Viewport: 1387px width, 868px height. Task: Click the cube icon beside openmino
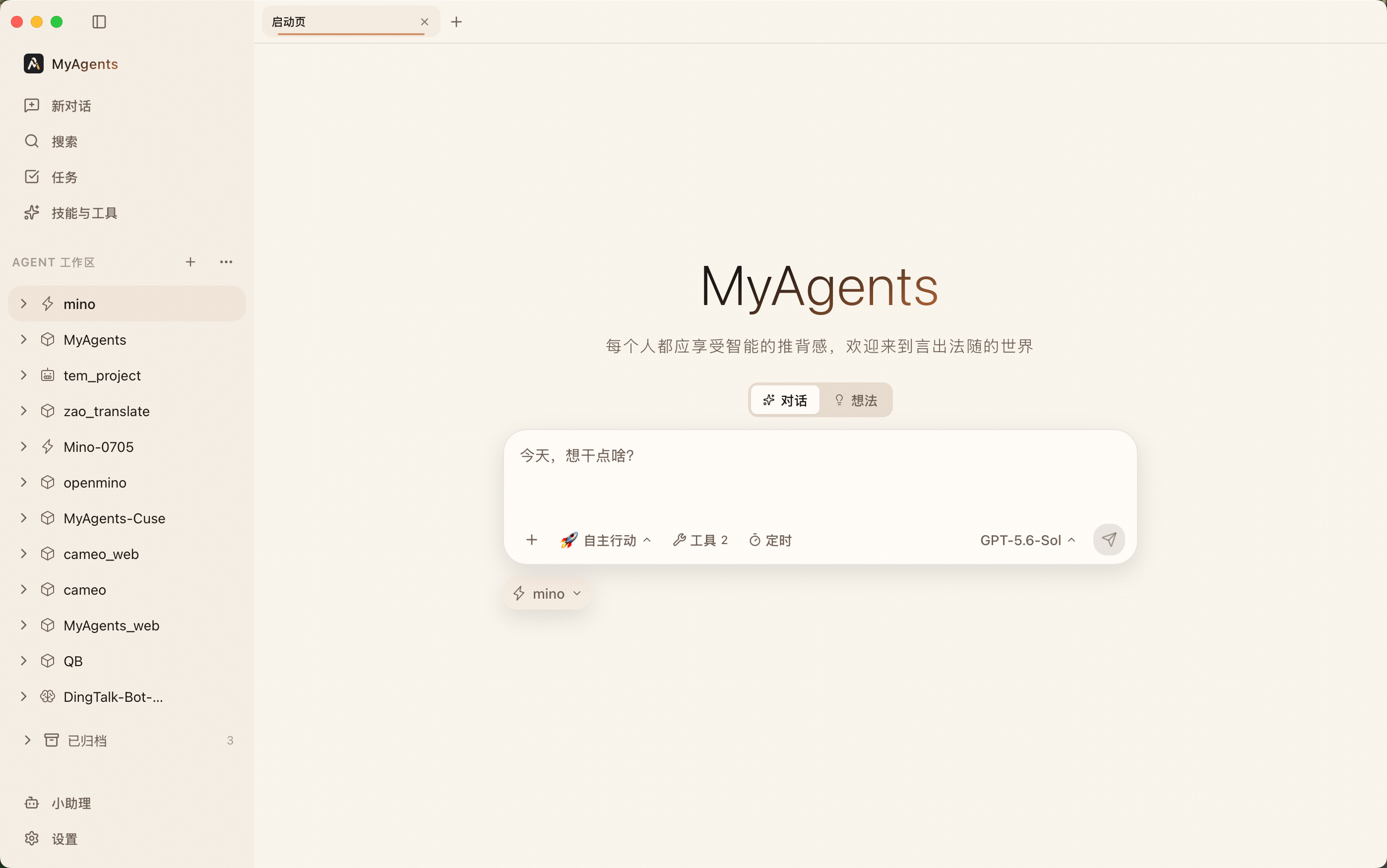(48, 482)
